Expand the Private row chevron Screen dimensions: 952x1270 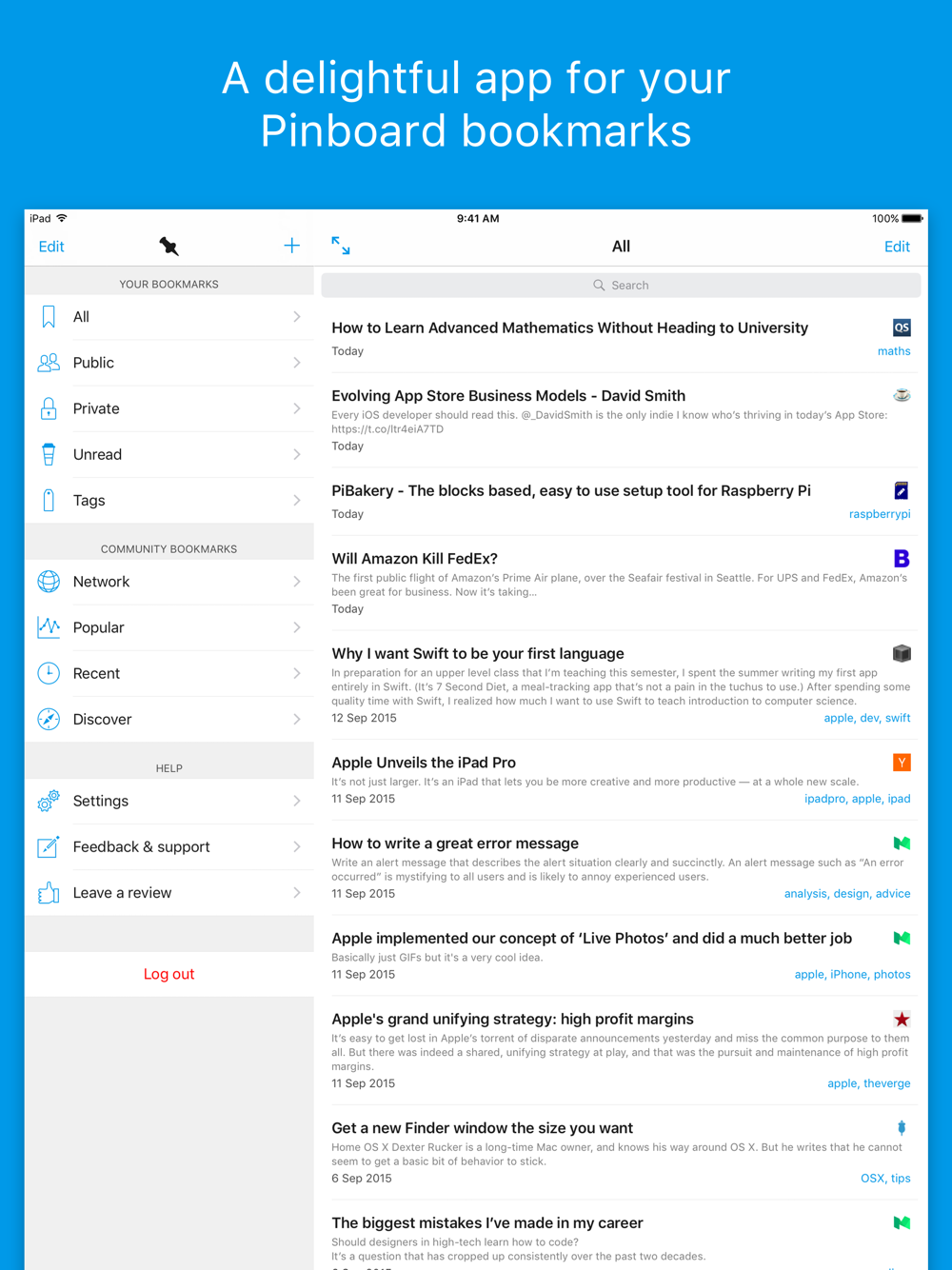[x=297, y=408]
